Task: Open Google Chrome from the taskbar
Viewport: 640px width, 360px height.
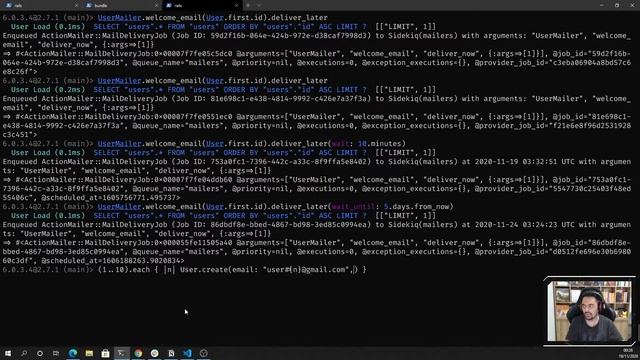Action: coord(138,353)
